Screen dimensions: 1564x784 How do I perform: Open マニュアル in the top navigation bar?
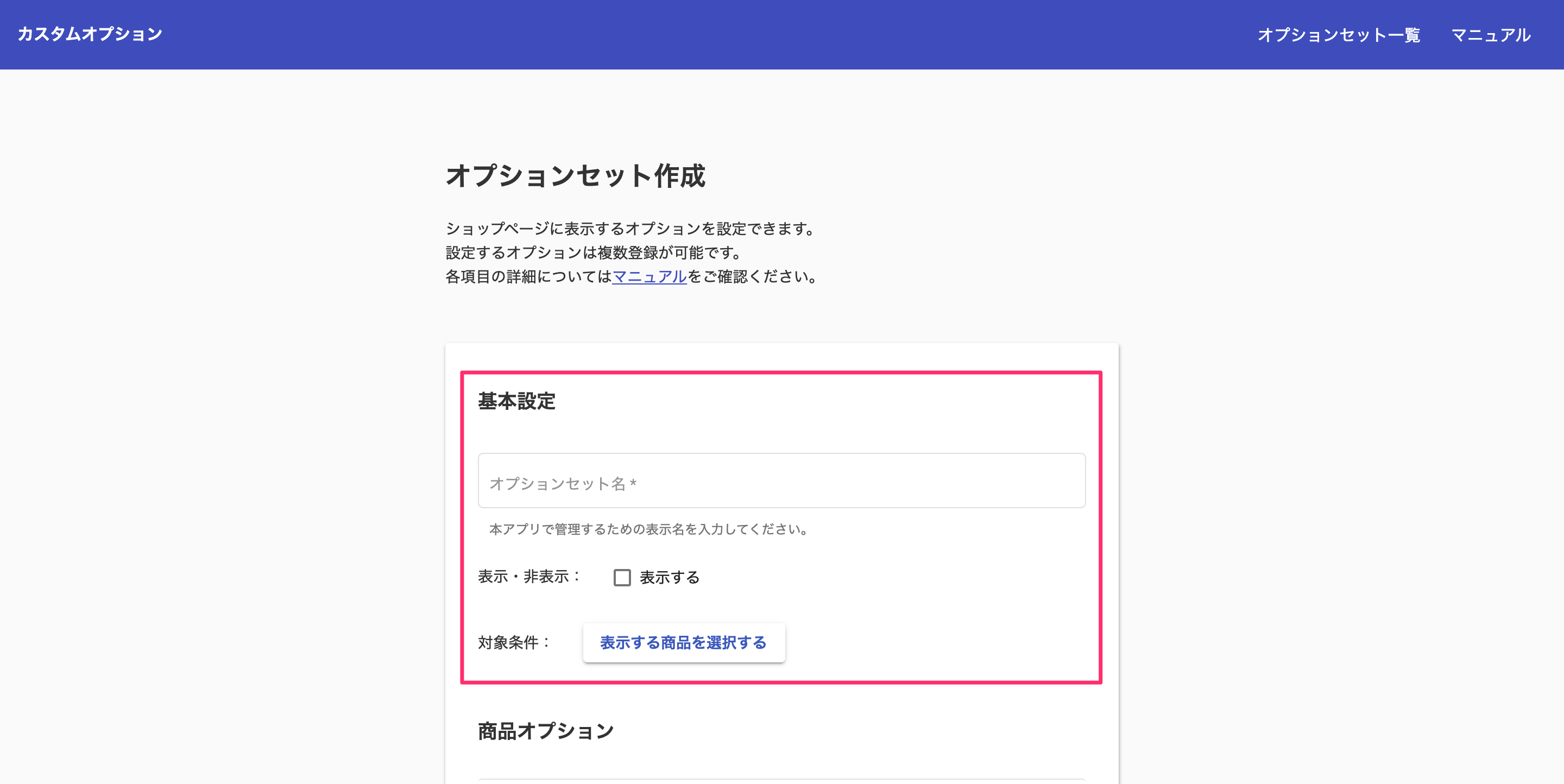coord(1491,35)
